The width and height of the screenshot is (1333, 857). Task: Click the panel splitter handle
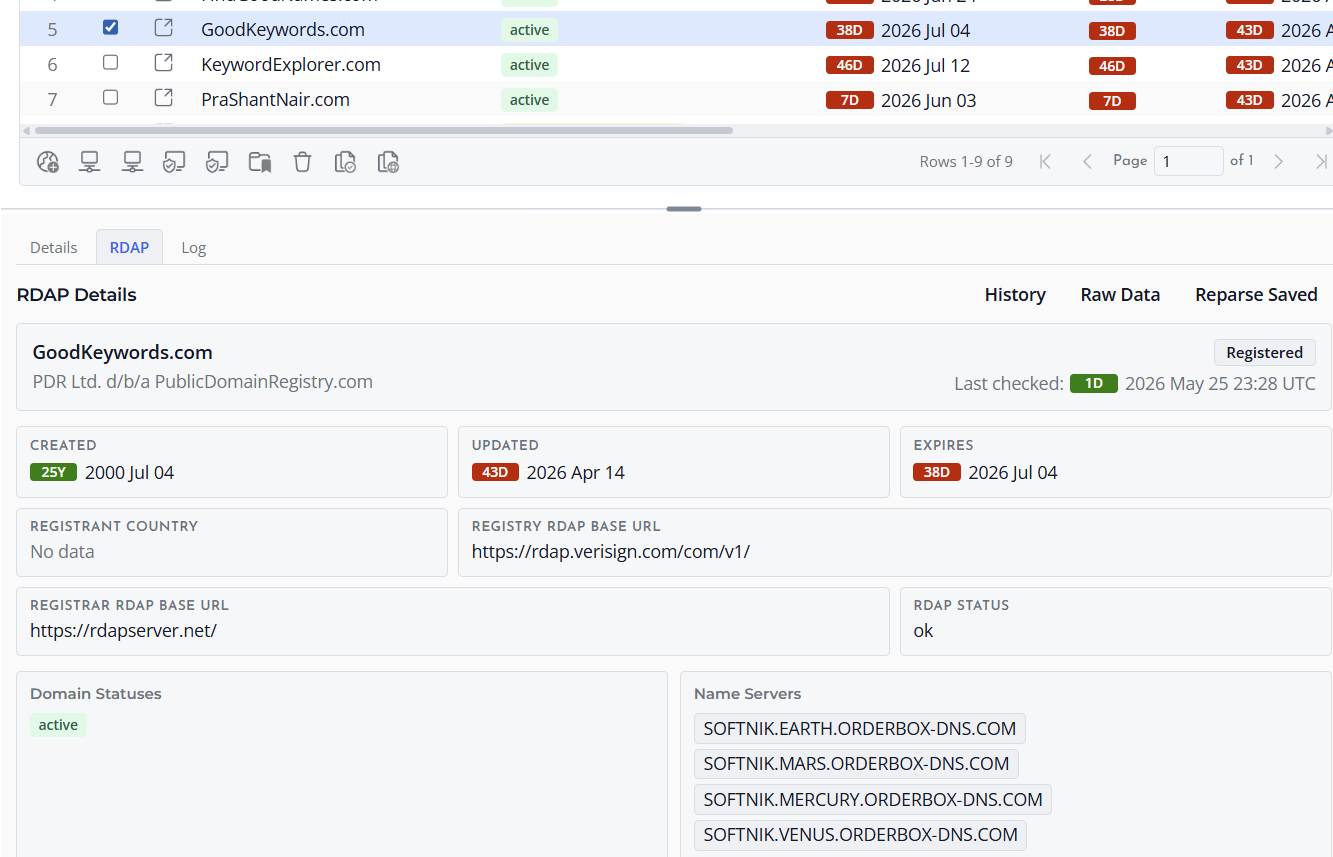[x=684, y=209]
